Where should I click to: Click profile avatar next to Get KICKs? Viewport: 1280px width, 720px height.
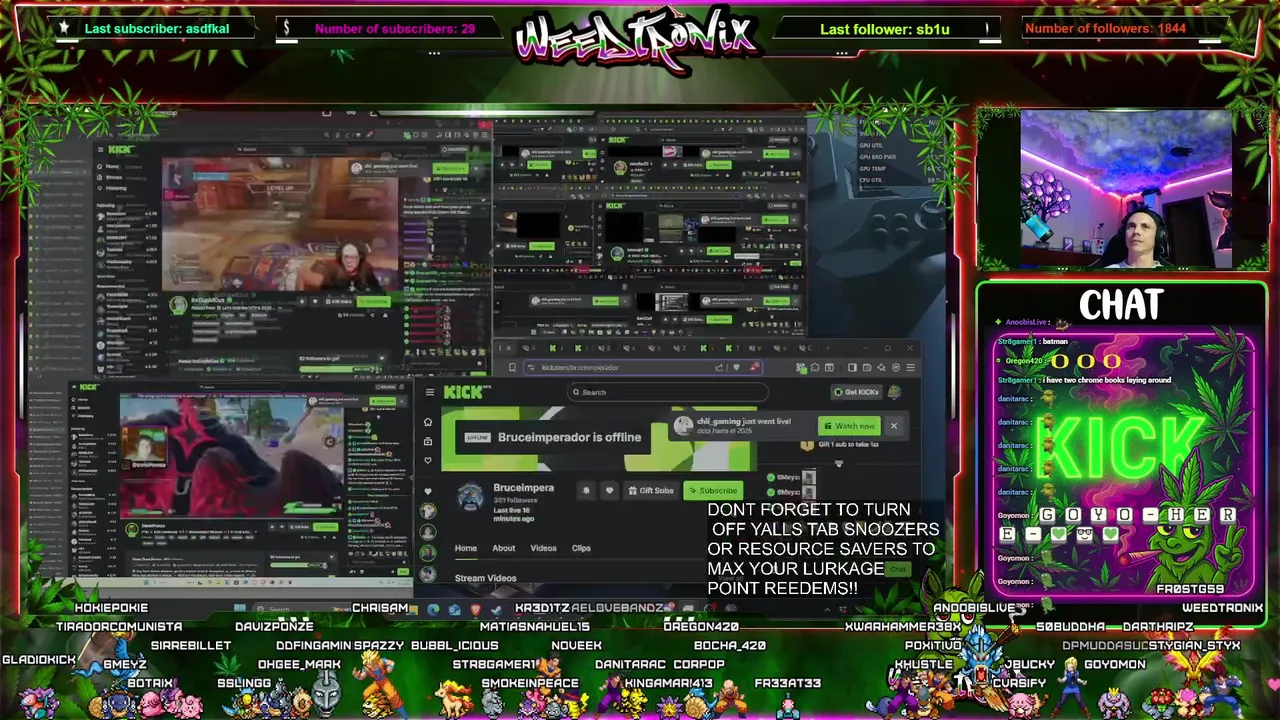[x=894, y=392]
